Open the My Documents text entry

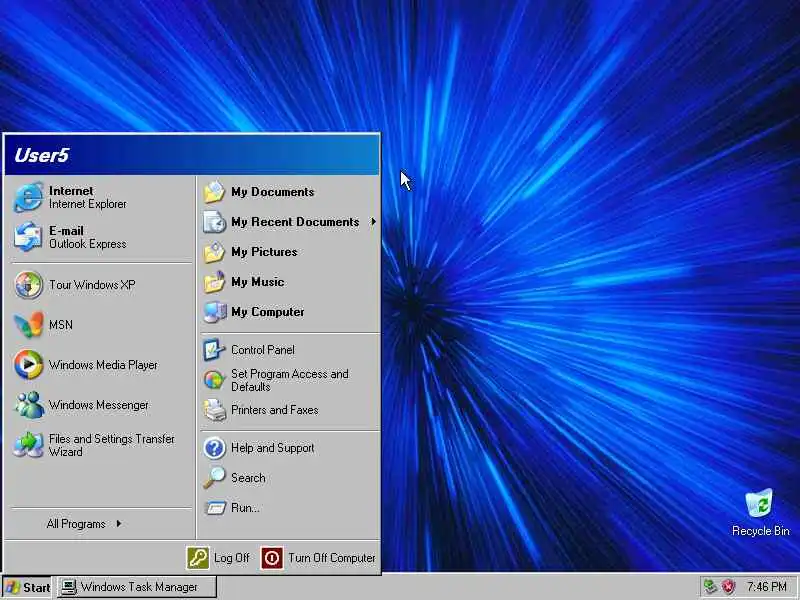(273, 192)
